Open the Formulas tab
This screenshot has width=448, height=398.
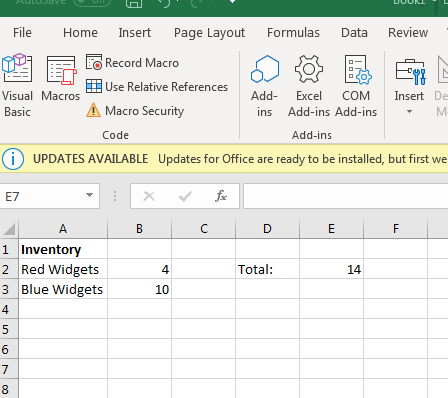coord(293,33)
